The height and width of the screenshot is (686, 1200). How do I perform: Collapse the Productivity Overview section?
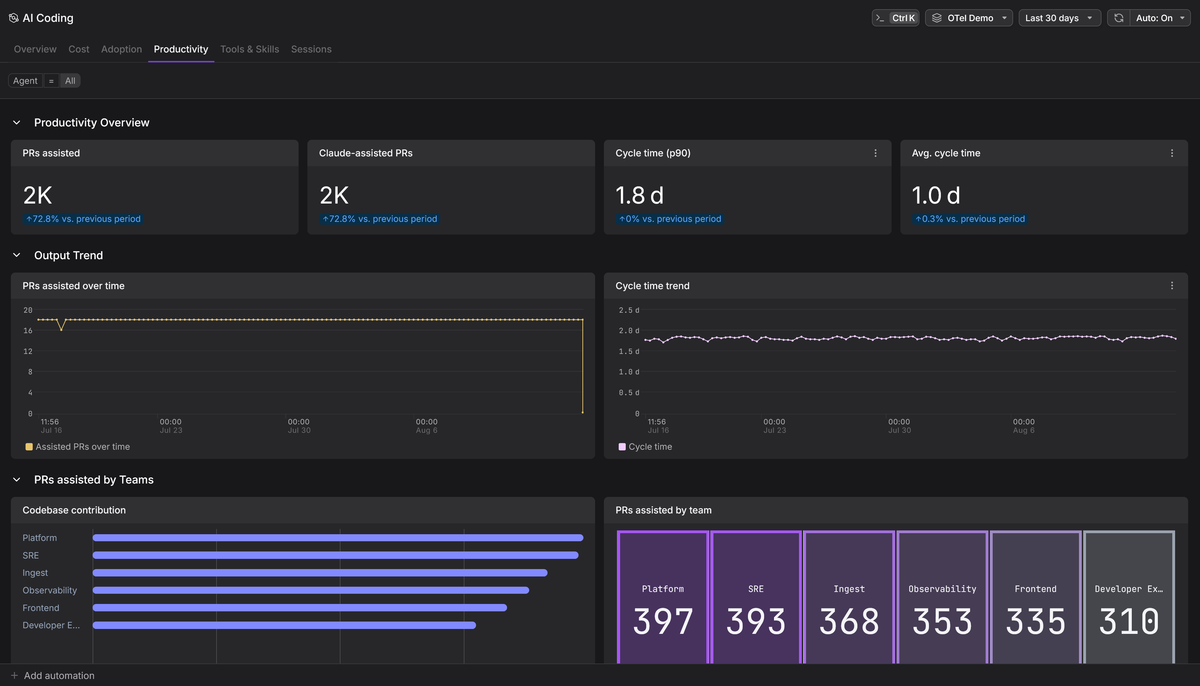click(x=16, y=123)
